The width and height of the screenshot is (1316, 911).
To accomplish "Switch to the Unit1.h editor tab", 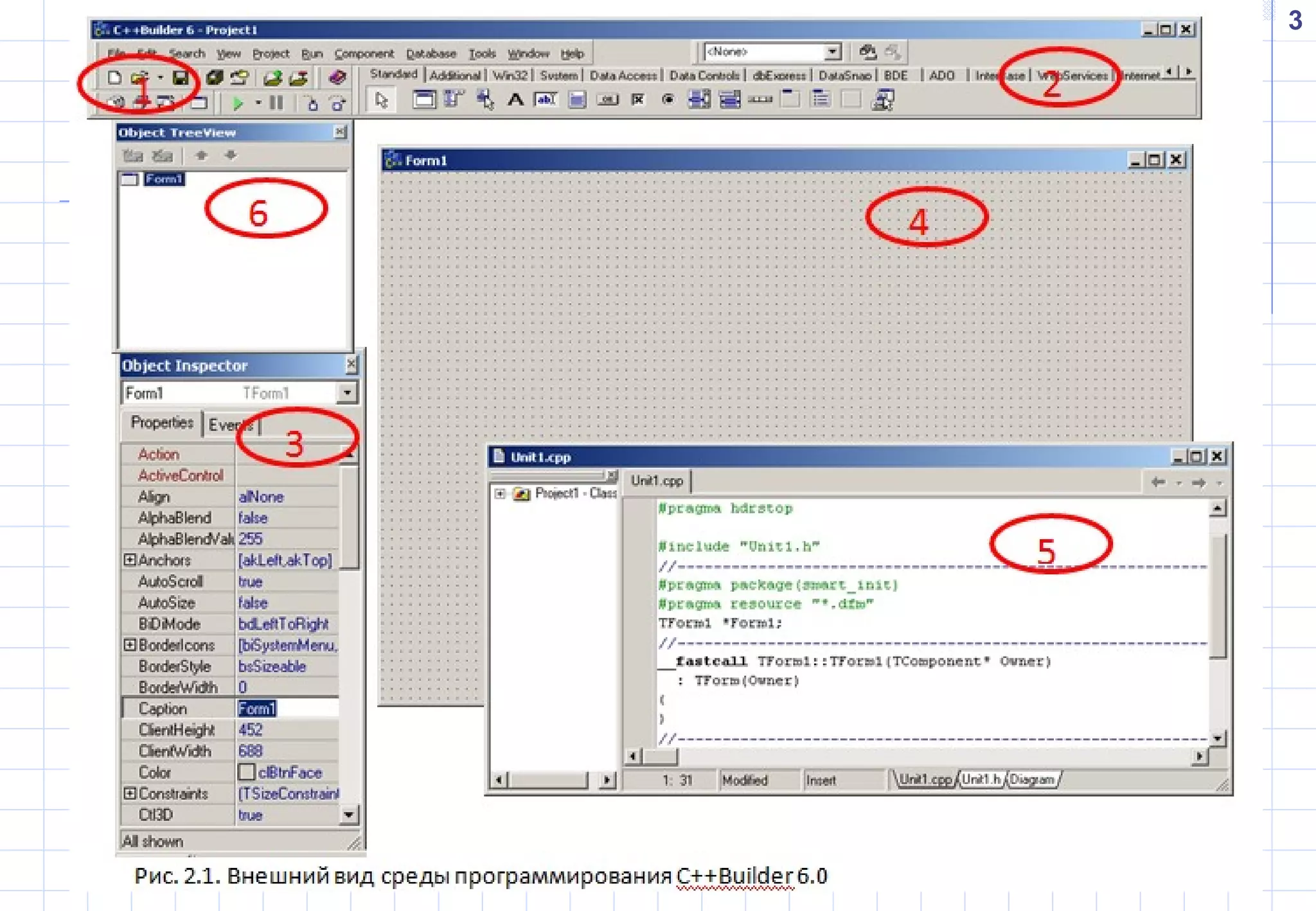I will click(981, 779).
